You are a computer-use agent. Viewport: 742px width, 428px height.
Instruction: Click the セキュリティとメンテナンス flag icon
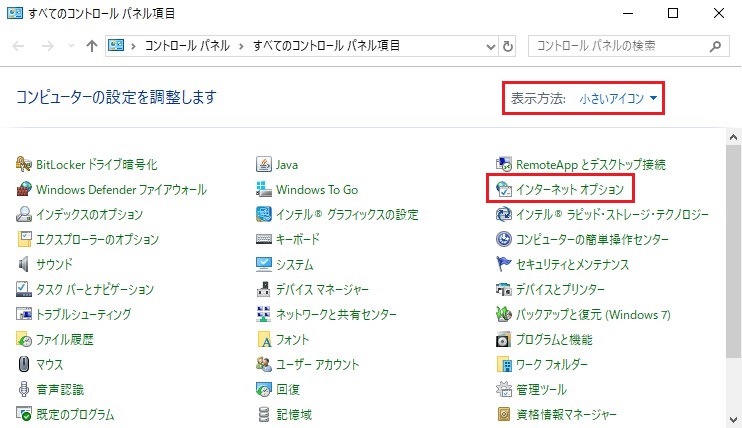pos(504,264)
